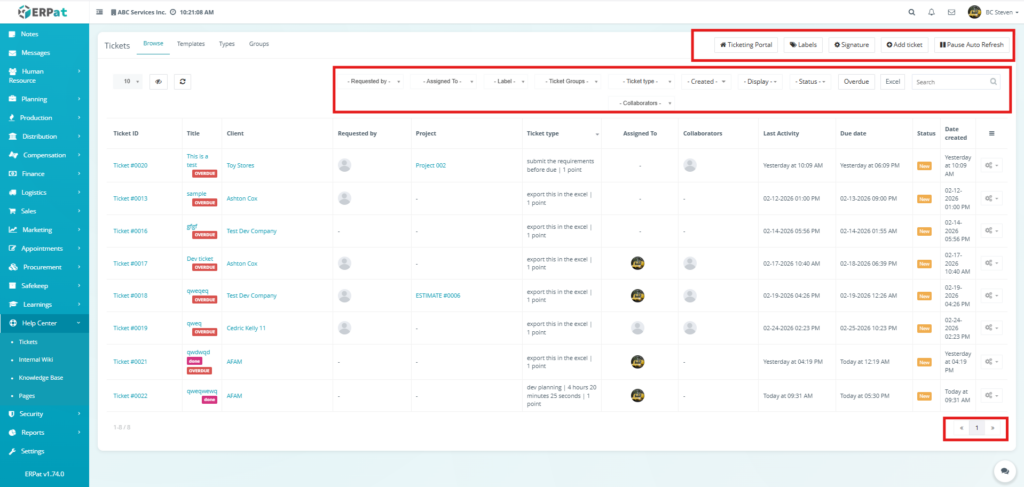The image size is (1024, 487).
Task: Toggle column visibility with the eye button
Action: pos(158,82)
